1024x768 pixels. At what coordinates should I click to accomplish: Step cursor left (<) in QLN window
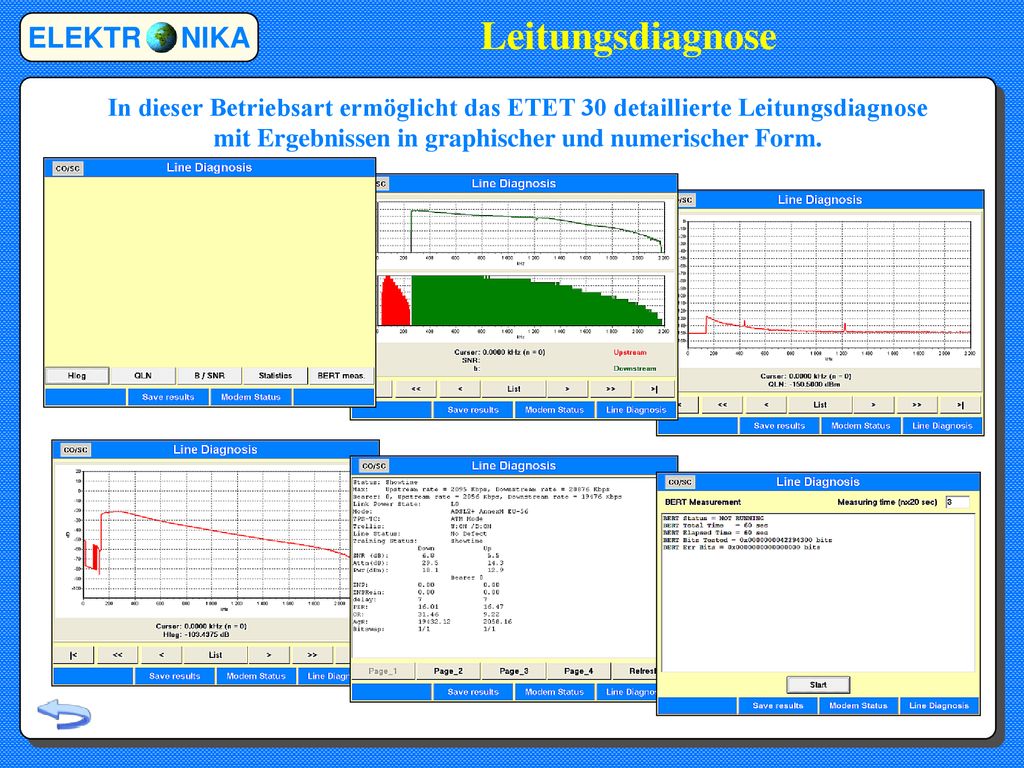[x=766, y=405]
